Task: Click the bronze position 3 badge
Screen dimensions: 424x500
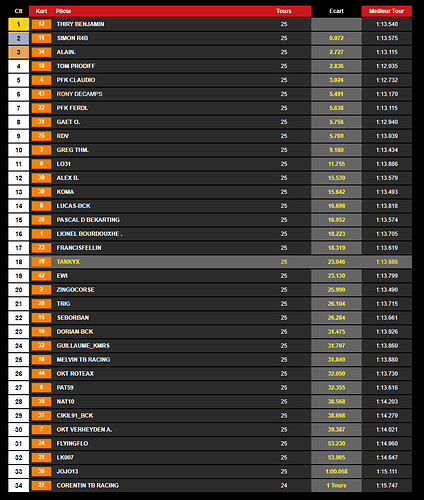Action: pos(18,52)
